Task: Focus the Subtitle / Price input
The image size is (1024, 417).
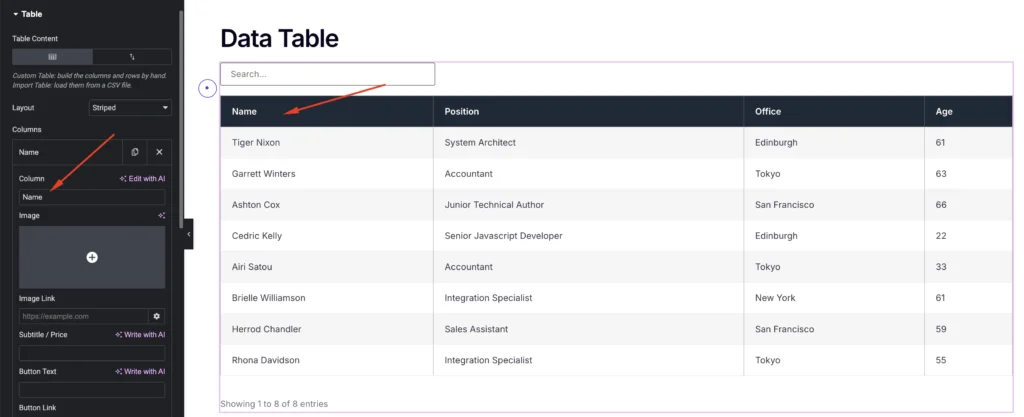Action: [92, 354]
